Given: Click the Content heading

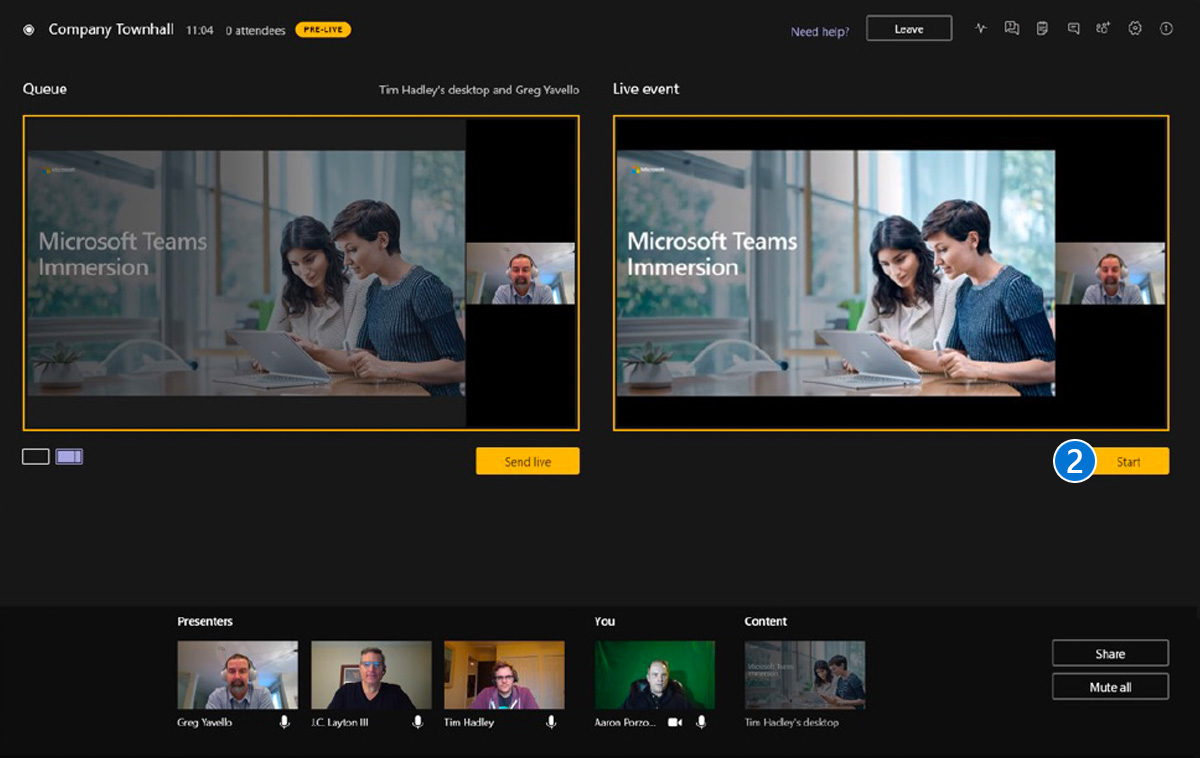Looking at the screenshot, I should (x=766, y=621).
